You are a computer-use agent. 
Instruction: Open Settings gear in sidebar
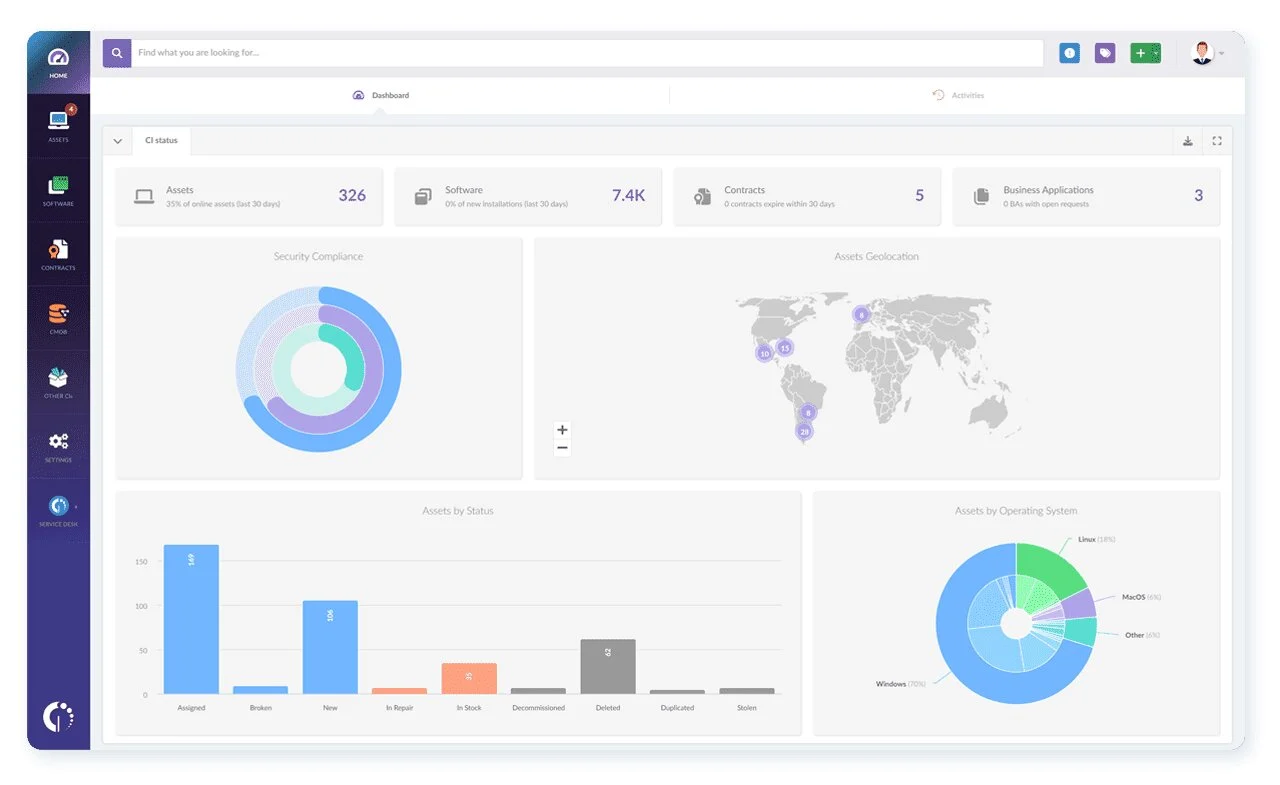[x=58, y=445]
